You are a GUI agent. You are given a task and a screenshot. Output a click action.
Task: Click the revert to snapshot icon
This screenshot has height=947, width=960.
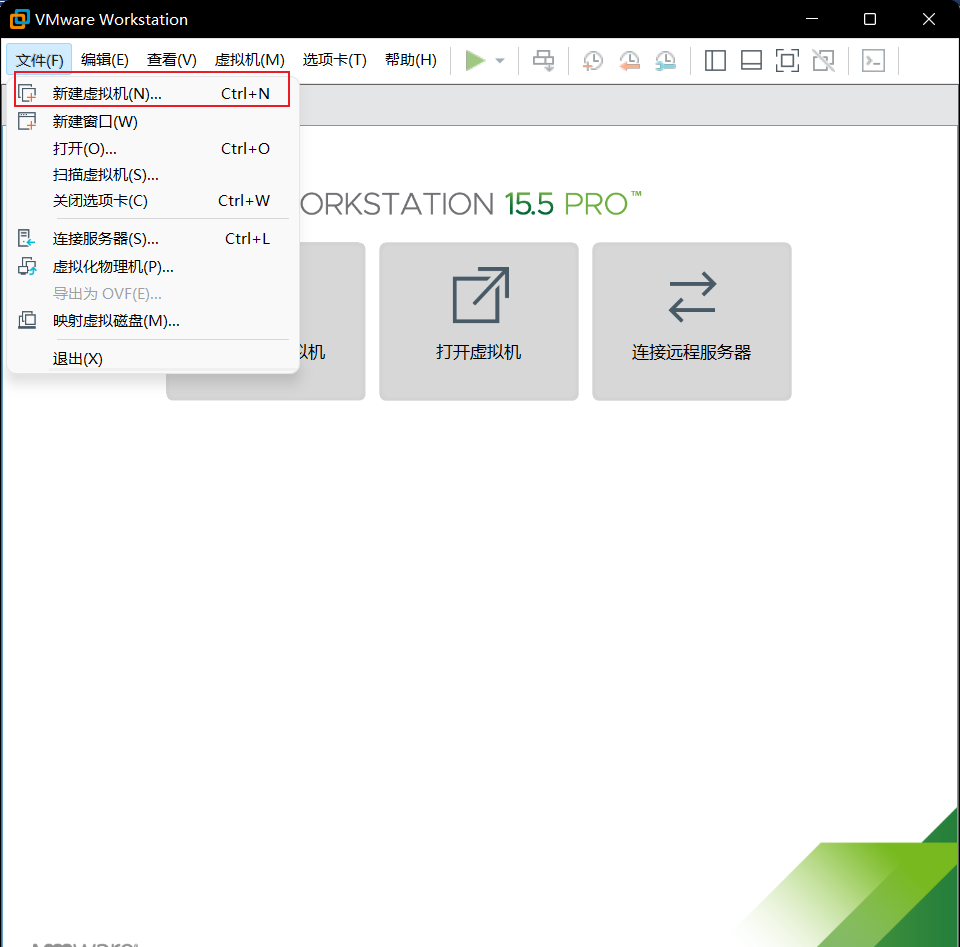(629, 61)
